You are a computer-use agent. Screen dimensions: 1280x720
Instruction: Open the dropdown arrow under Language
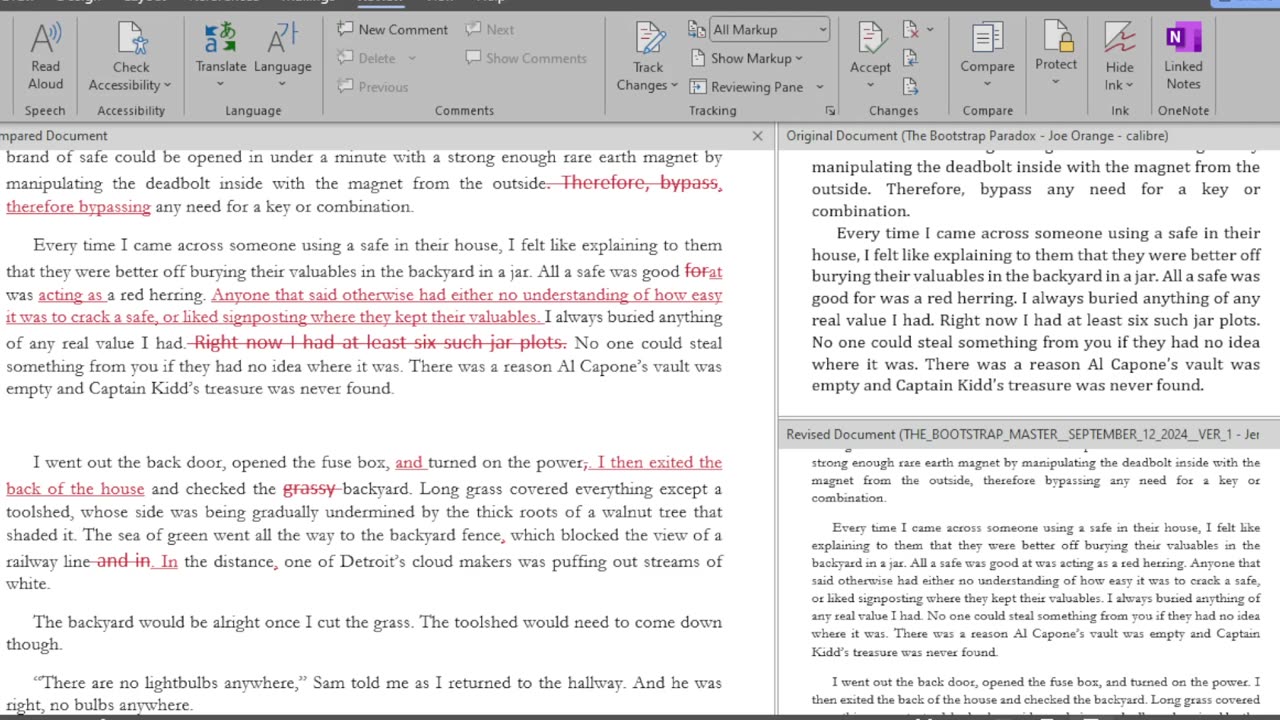283,85
